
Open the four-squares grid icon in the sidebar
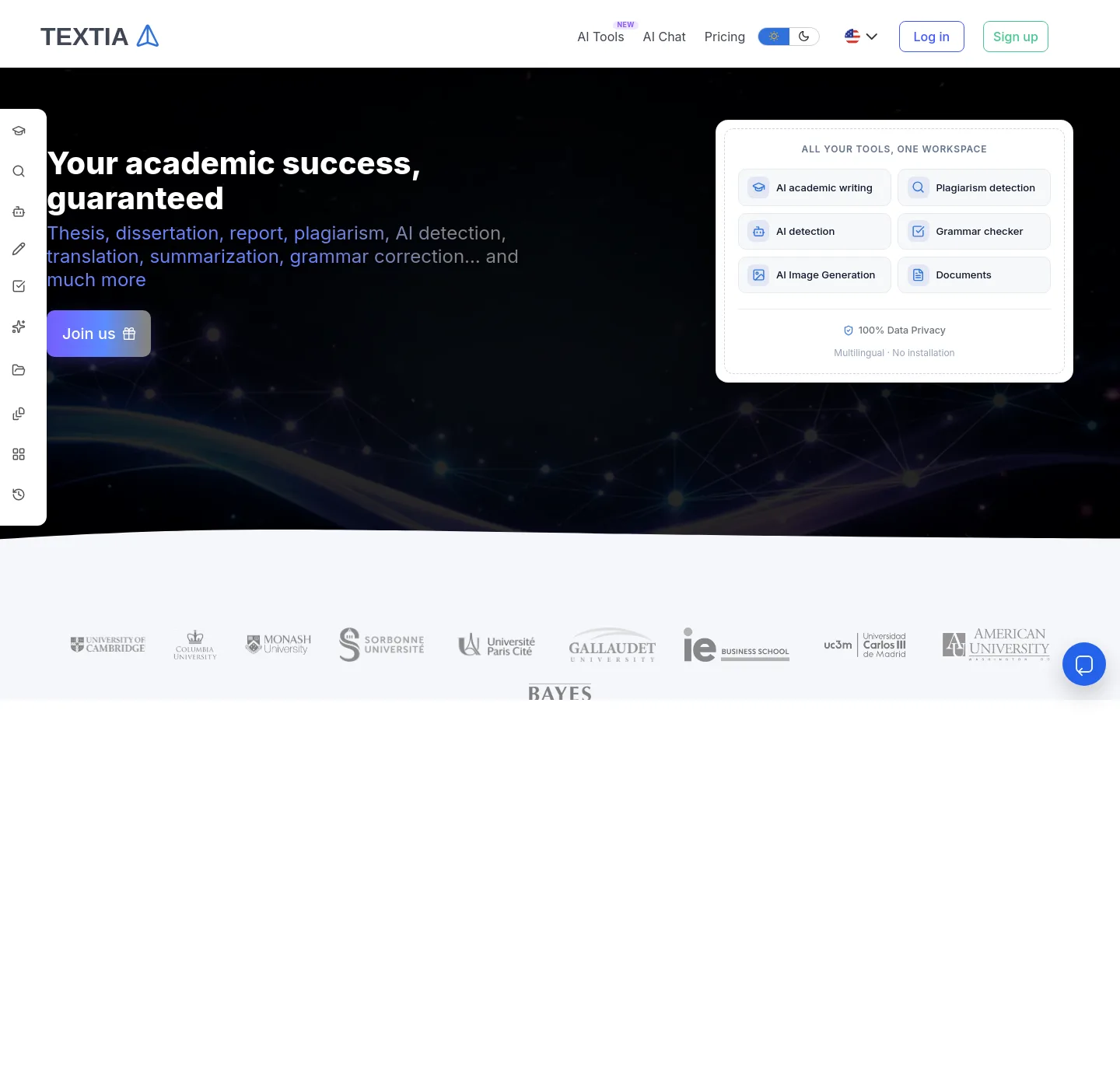(19, 454)
